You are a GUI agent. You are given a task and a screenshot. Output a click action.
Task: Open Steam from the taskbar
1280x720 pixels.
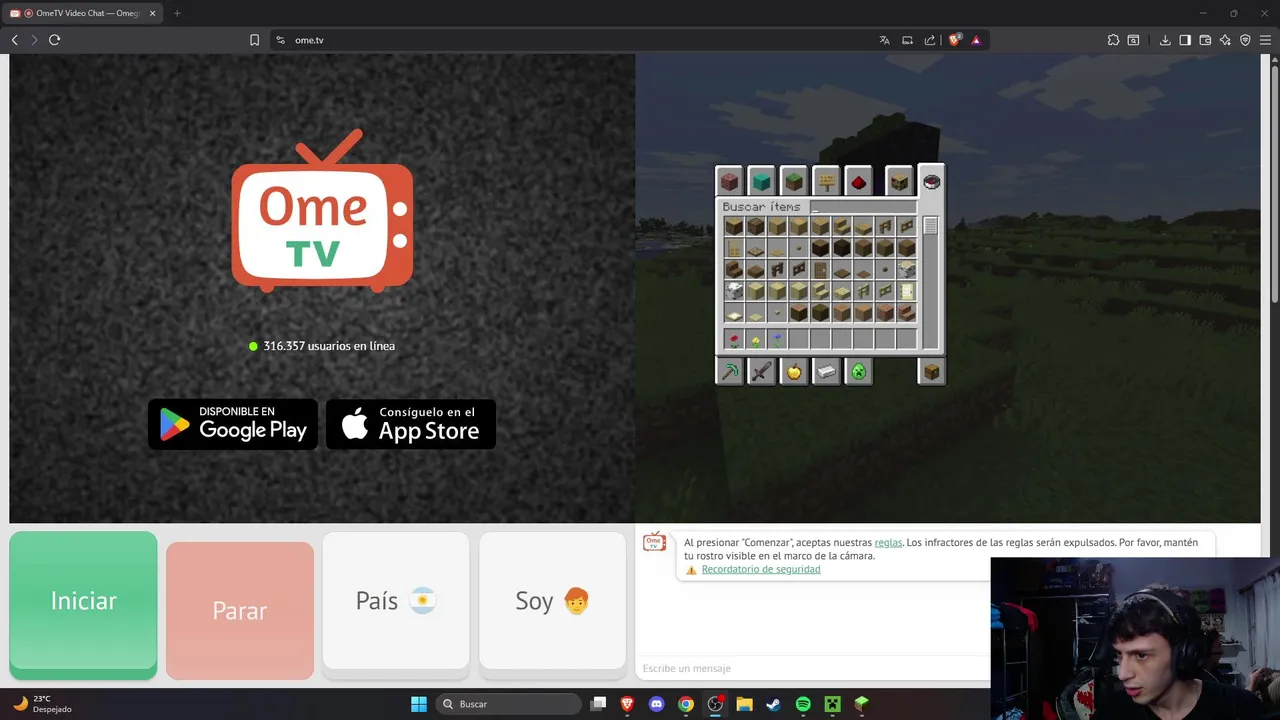coord(773,704)
